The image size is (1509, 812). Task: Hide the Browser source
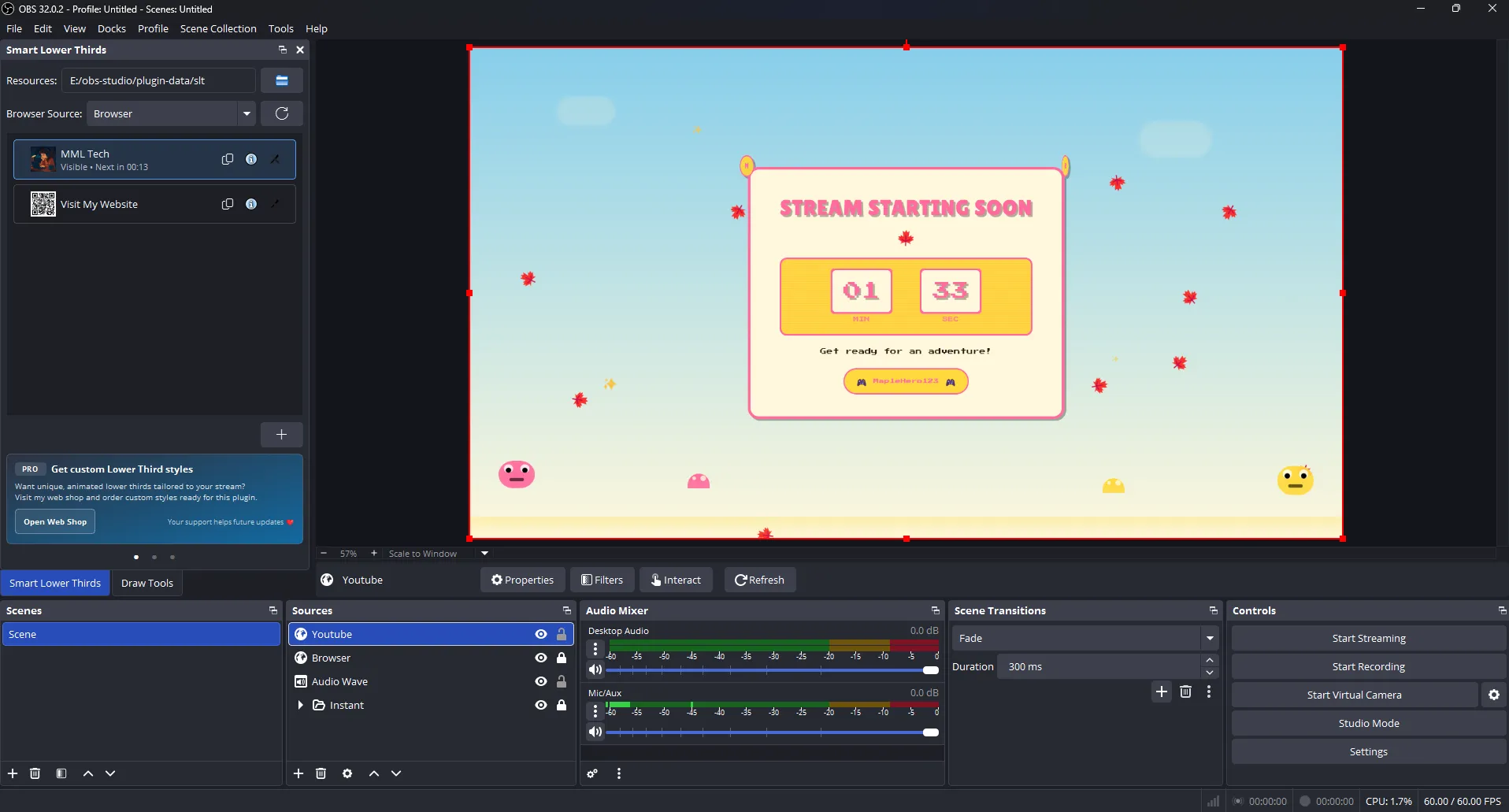coord(540,658)
